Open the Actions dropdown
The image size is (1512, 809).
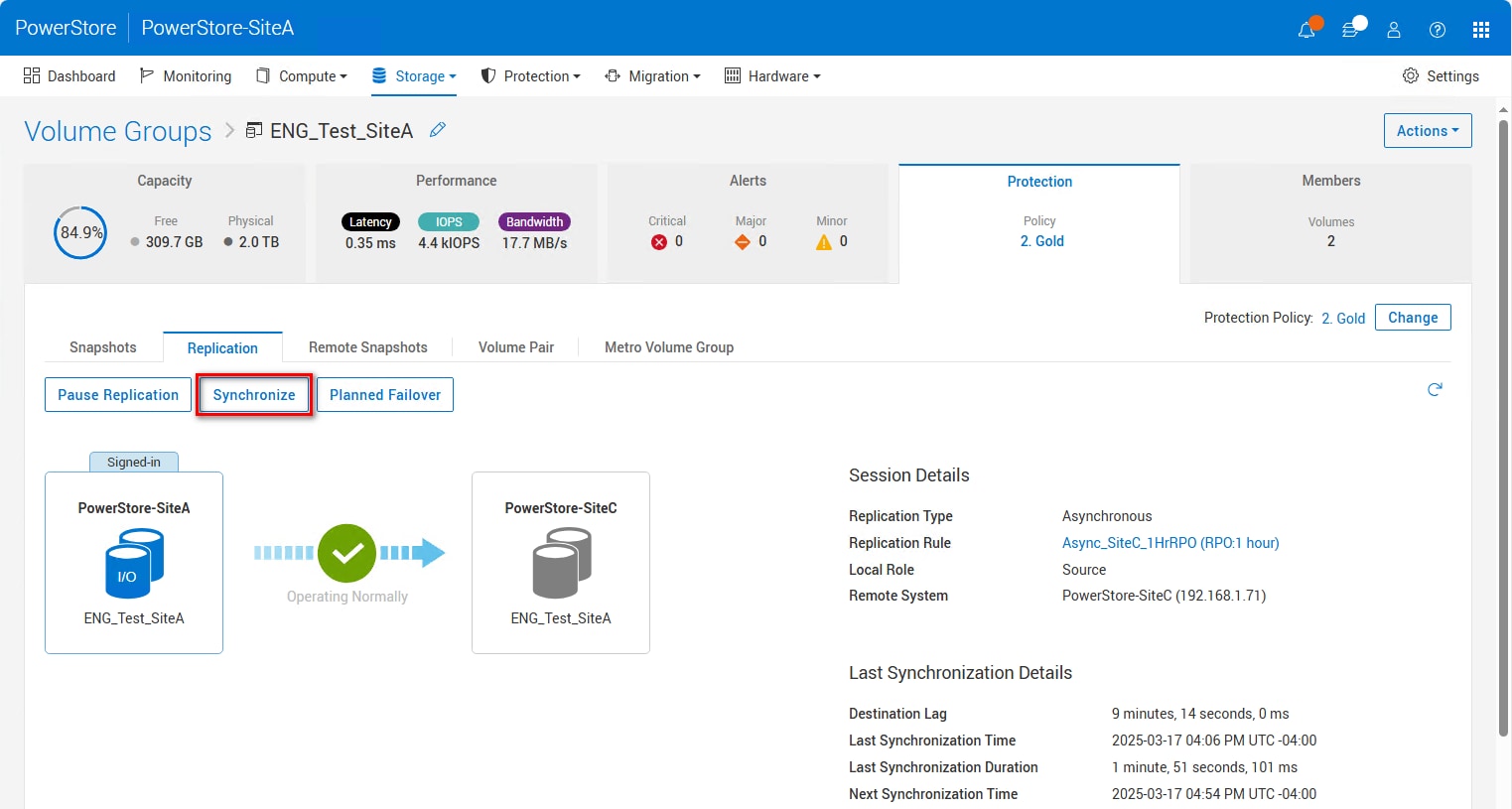[1428, 130]
